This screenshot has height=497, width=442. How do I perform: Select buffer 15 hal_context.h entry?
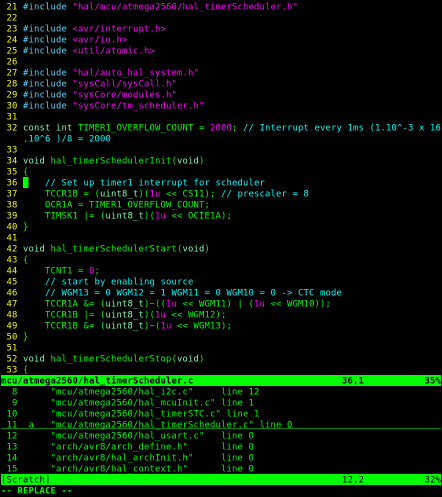(x=131, y=468)
